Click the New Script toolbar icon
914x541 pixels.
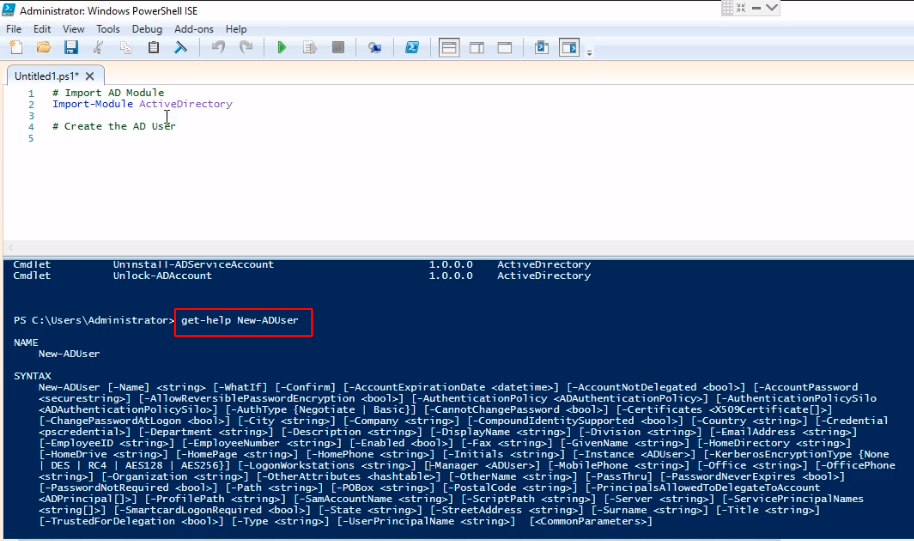click(15, 47)
